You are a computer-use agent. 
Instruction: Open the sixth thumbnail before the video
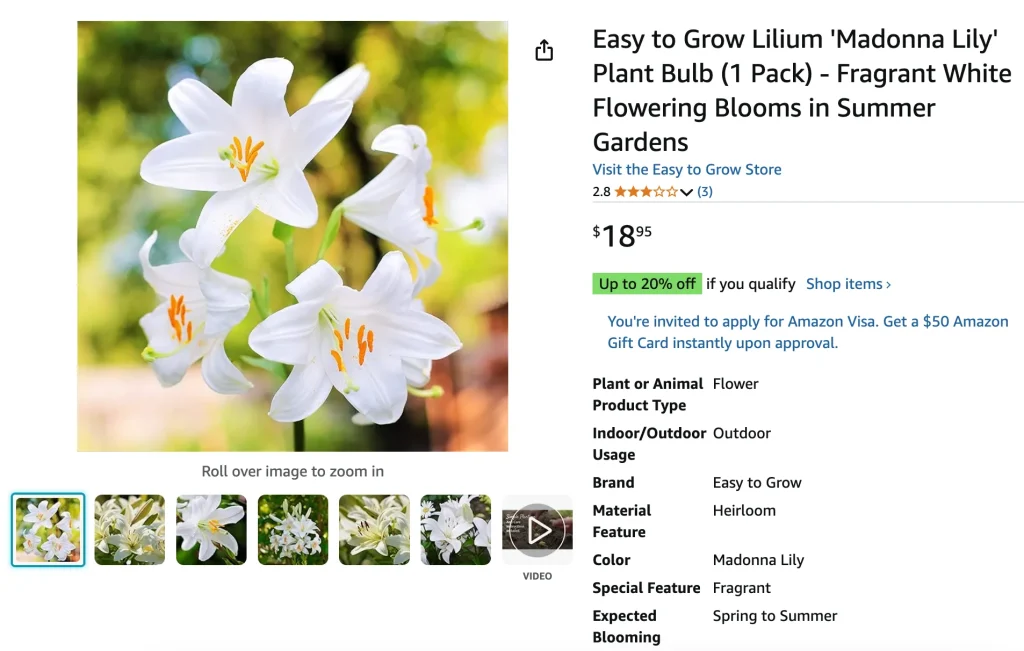455,530
